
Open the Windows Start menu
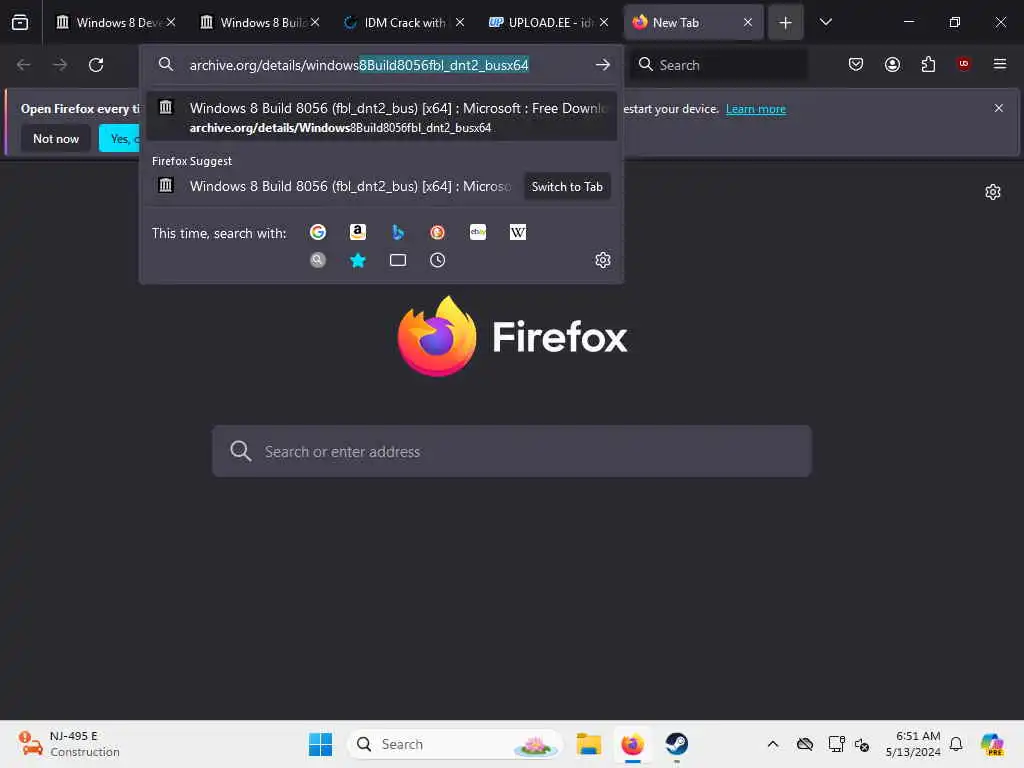(x=320, y=744)
